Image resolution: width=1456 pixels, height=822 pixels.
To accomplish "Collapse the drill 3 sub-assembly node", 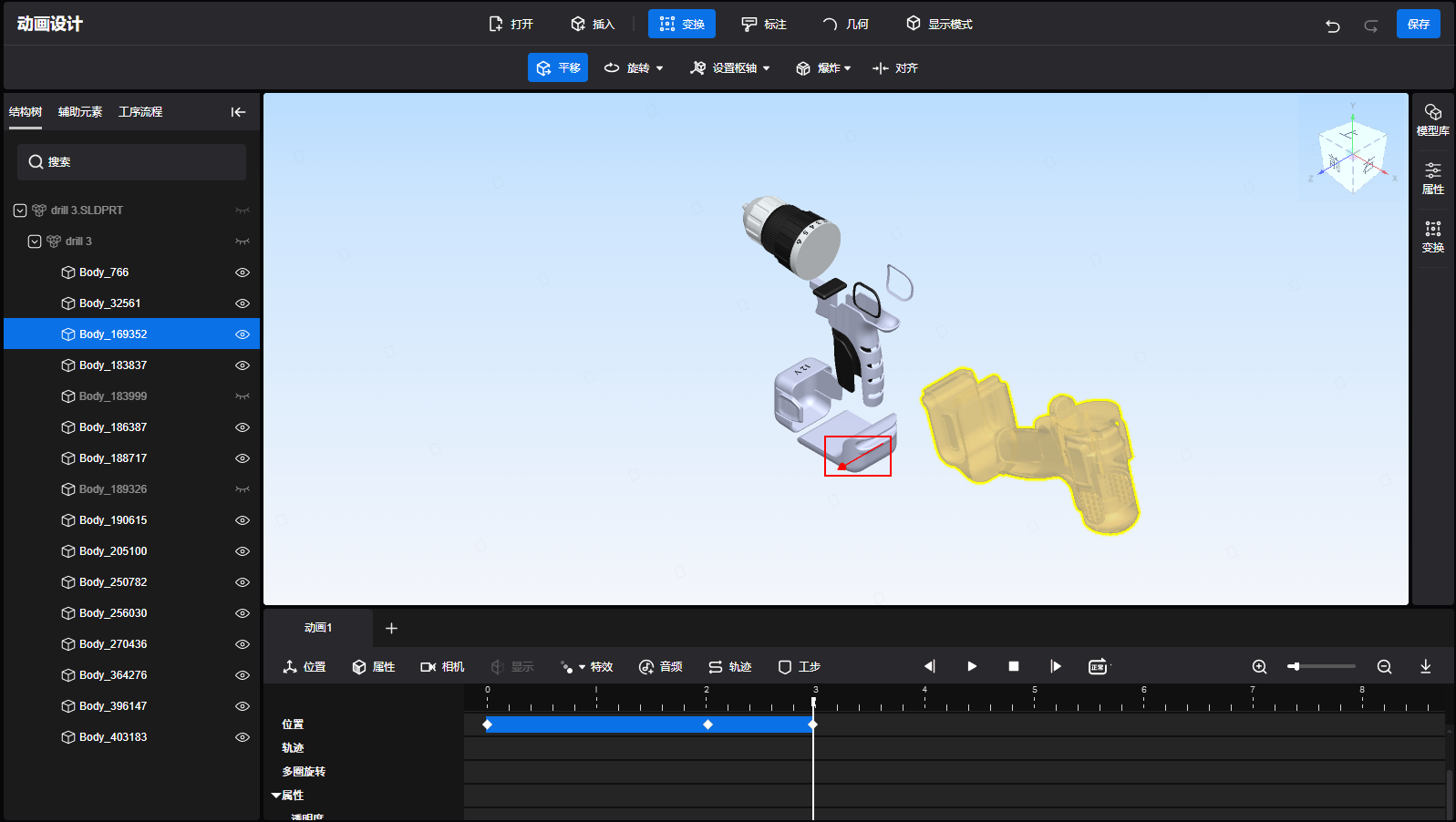I will (35, 241).
